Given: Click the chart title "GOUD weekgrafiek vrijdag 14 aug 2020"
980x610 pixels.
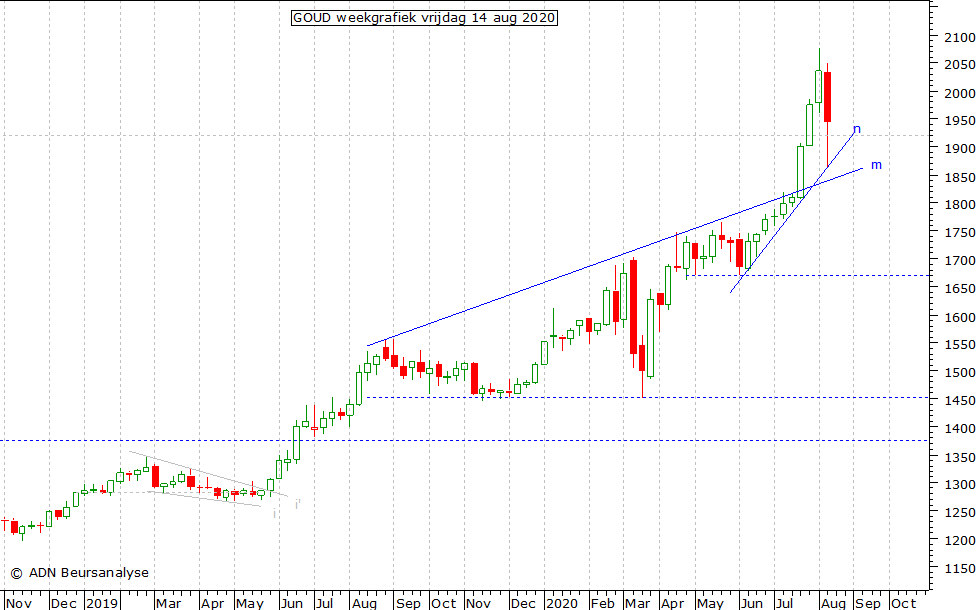Looking at the screenshot, I should (424, 18).
